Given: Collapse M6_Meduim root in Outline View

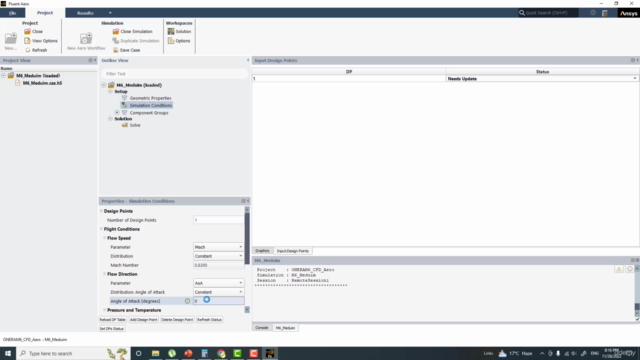Looking at the screenshot, I should click(x=104, y=85).
